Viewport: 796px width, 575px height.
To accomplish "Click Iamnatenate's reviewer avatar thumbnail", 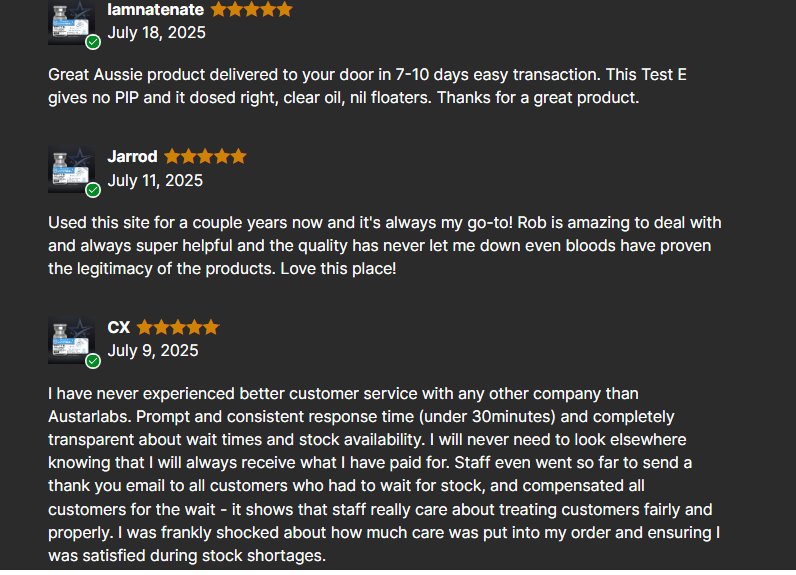I will (70, 21).
